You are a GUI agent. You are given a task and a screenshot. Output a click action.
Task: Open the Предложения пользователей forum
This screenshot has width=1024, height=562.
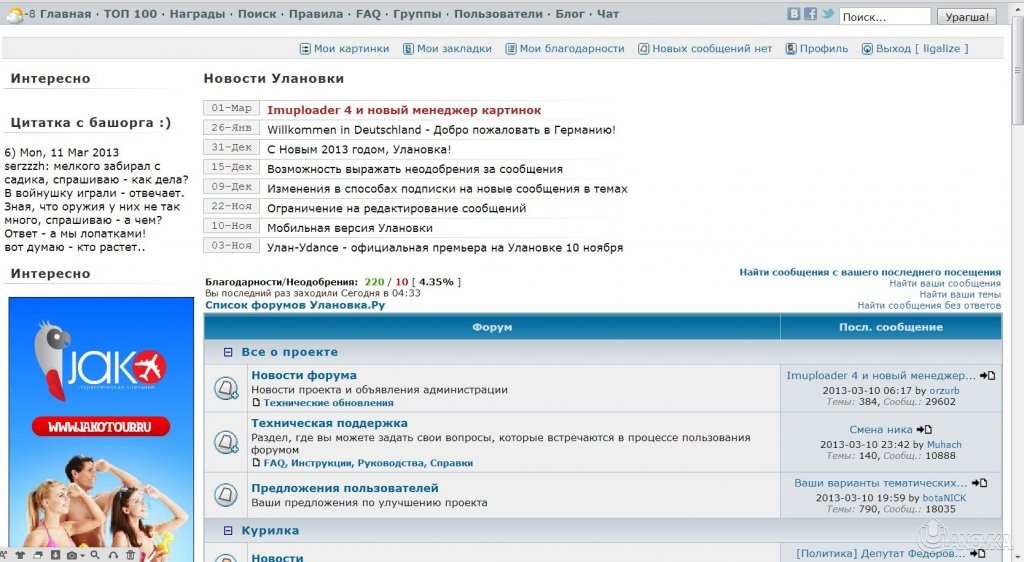coord(345,488)
